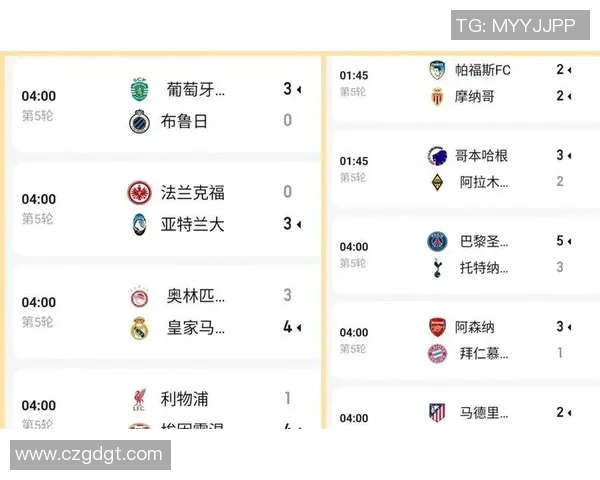Click the Olympiacos club crest

[x=138, y=296]
